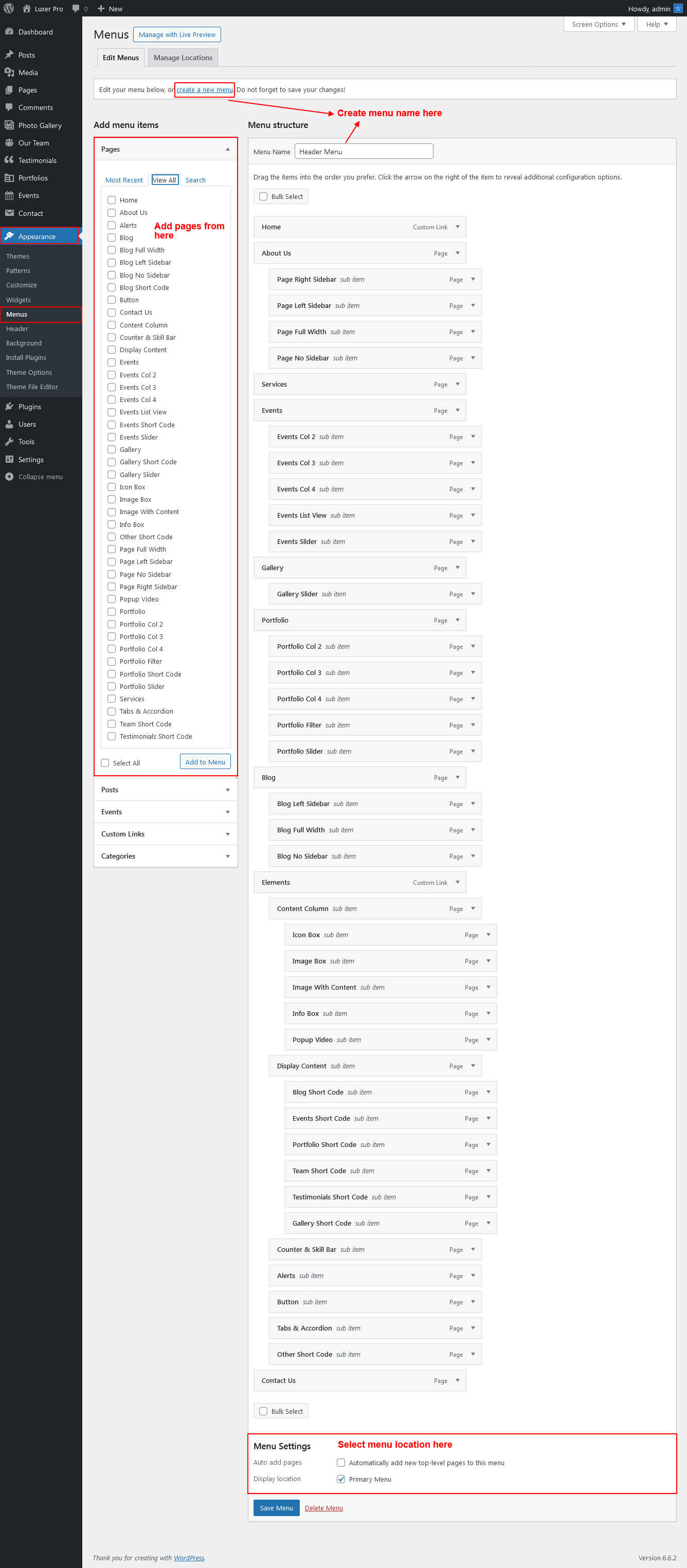The image size is (687, 1568).
Task: Click the Events calendar icon
Action: (x=9, y=195)
